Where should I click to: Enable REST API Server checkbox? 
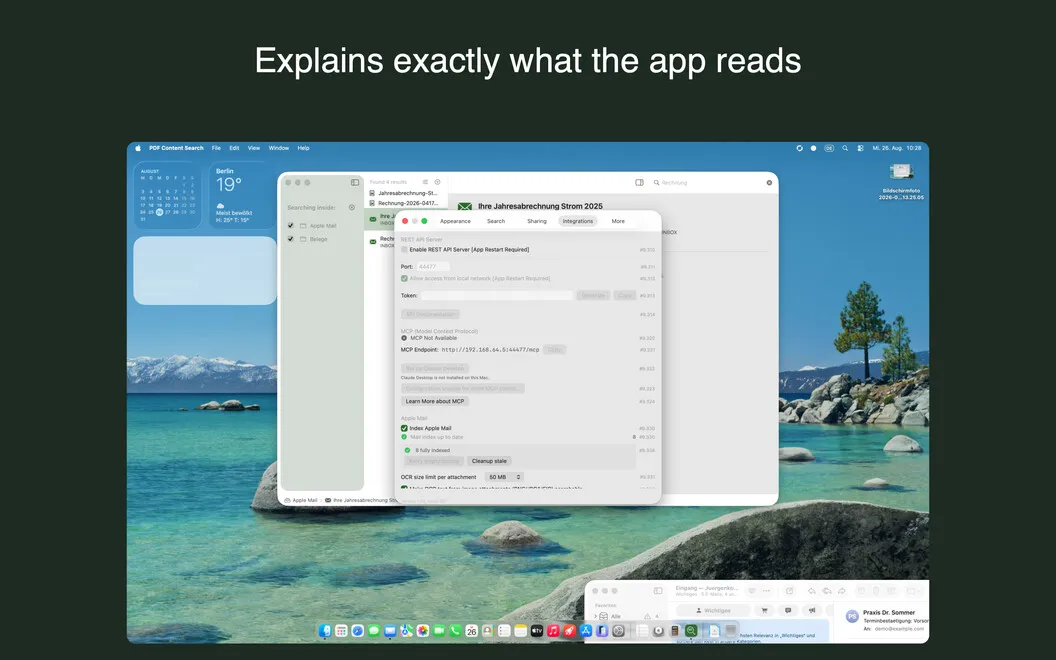(404, 250)
